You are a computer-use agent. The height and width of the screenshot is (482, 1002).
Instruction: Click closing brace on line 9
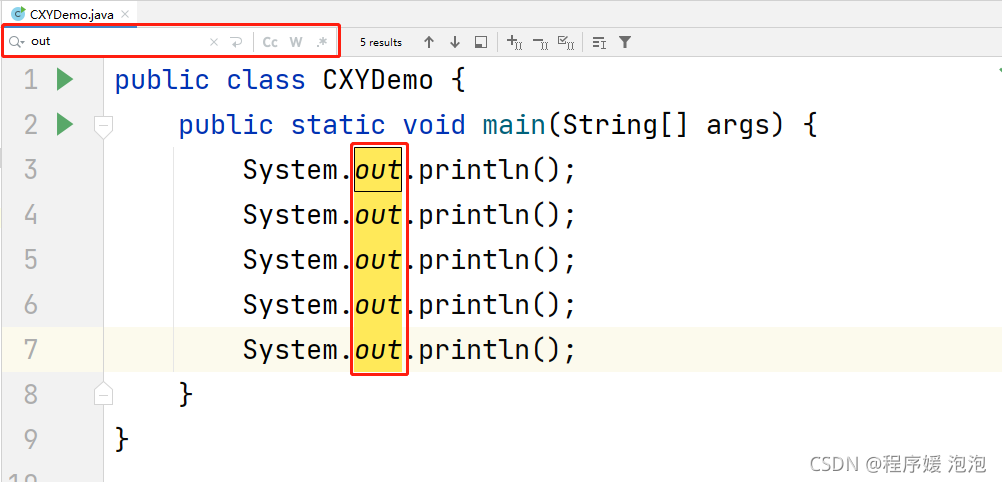(122, 439)
